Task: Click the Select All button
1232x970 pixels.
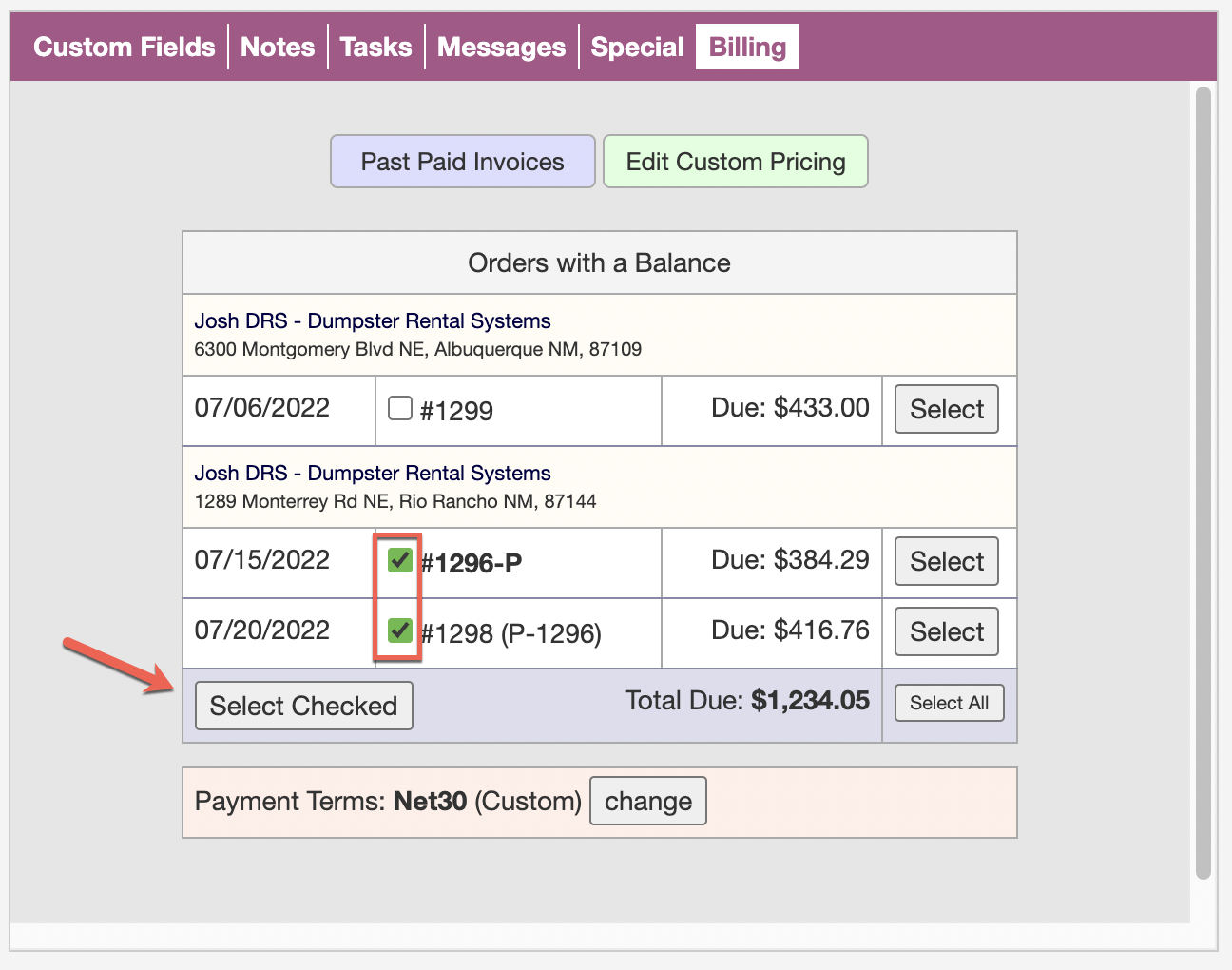Action: pos(949,703)
